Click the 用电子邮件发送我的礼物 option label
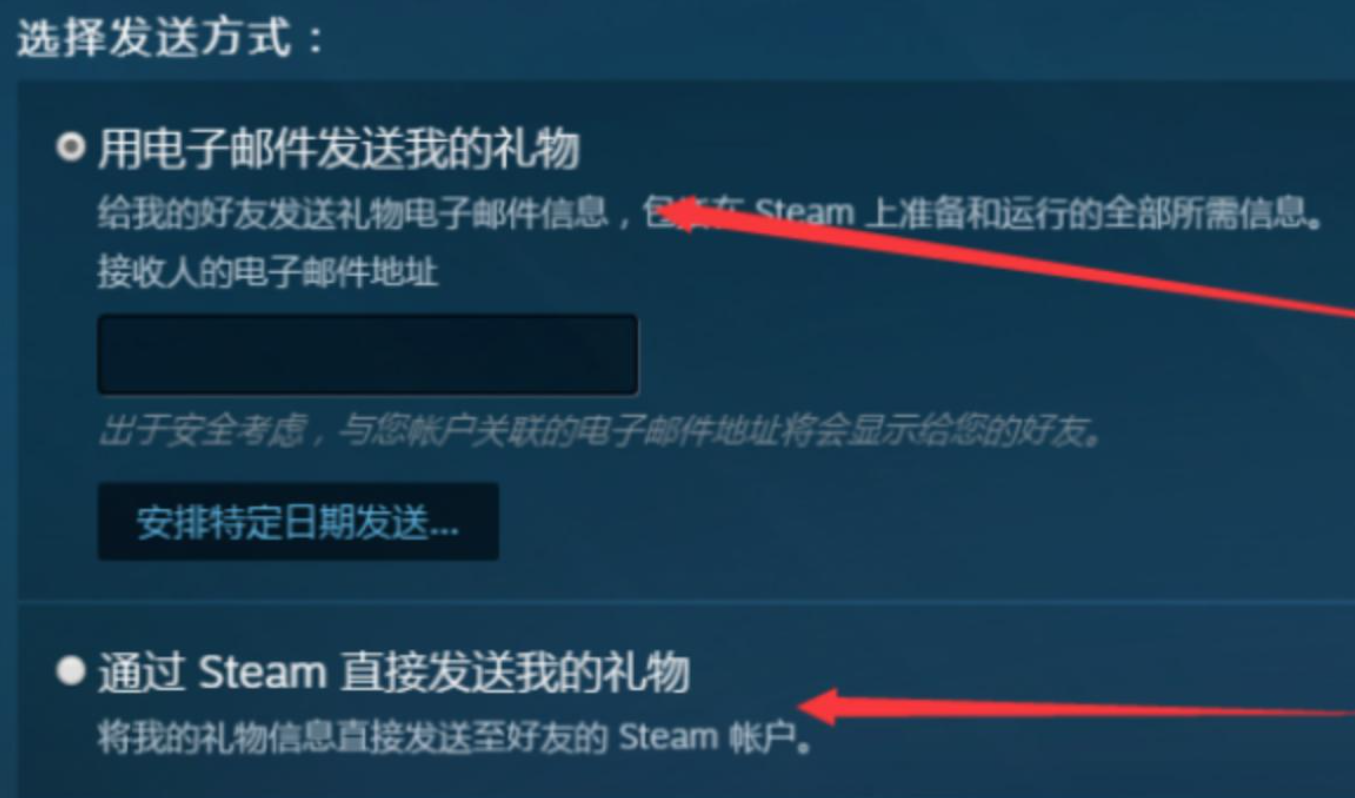The width and height of the screenshot is (1355, 798). coord(339,150)
